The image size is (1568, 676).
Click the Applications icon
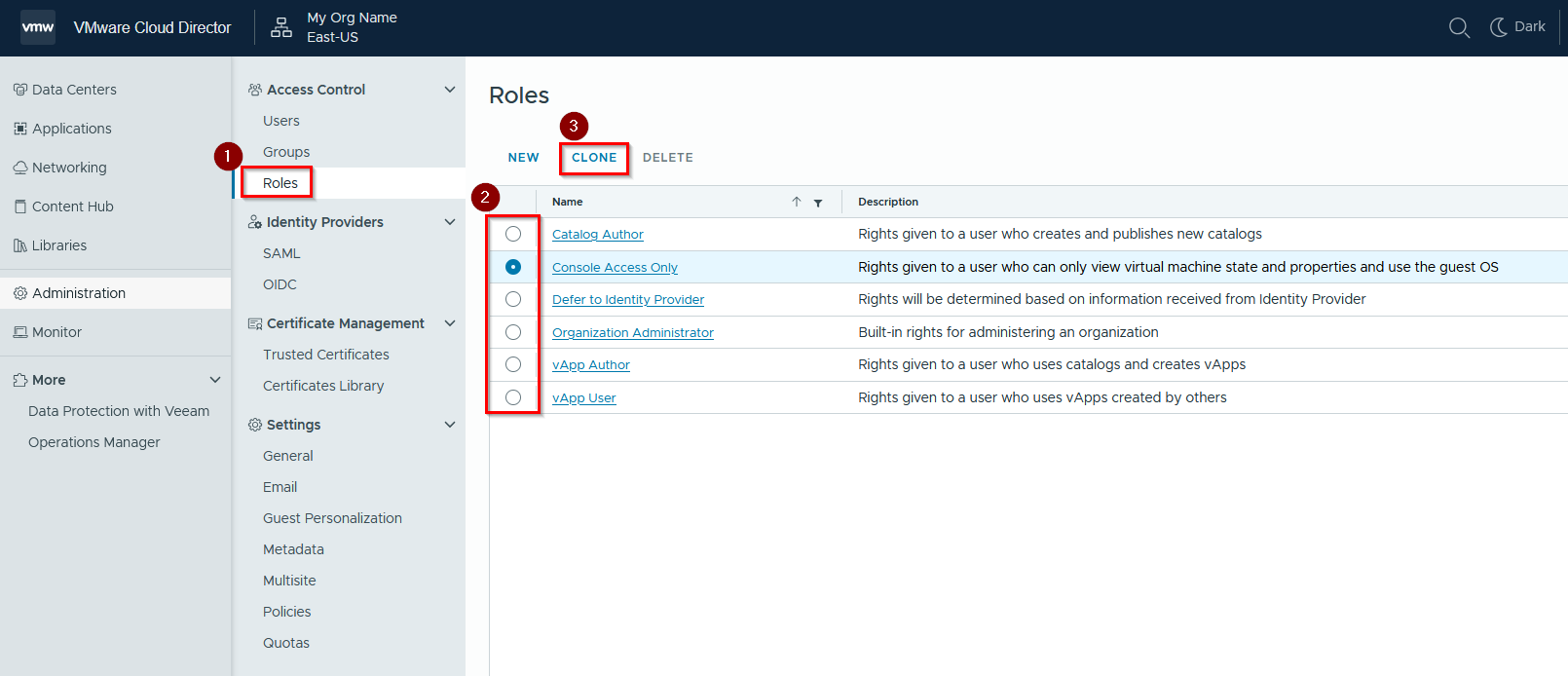(20, 129)
